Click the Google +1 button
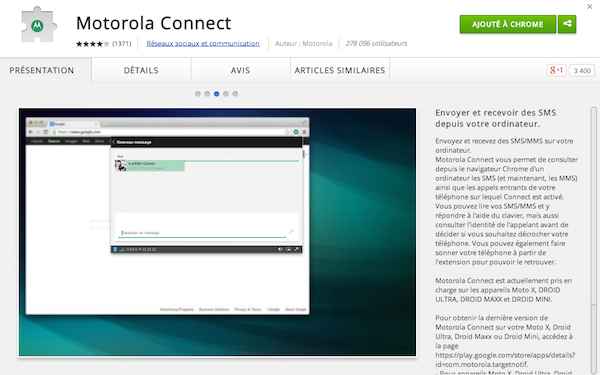This screenshot has height=375, width=600. pyautogui.click(x=556, y=70)
